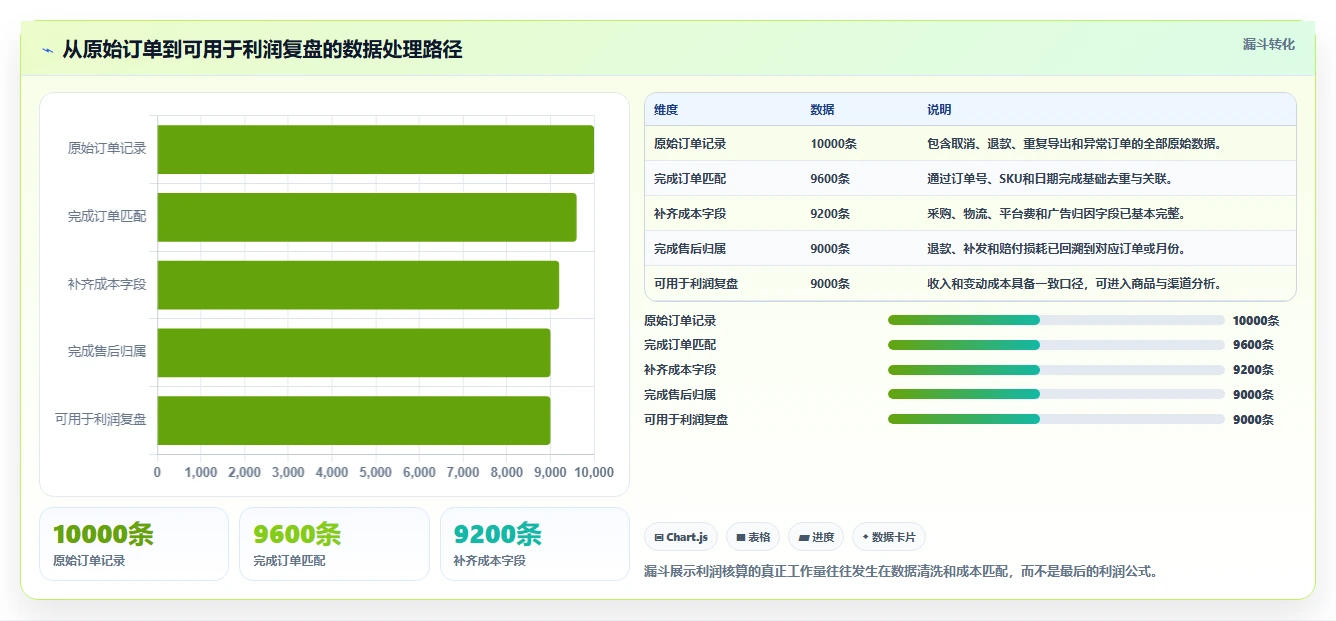
Task: Click the 补齐成本字段 progress bar
Action: tap(1056, 370)
